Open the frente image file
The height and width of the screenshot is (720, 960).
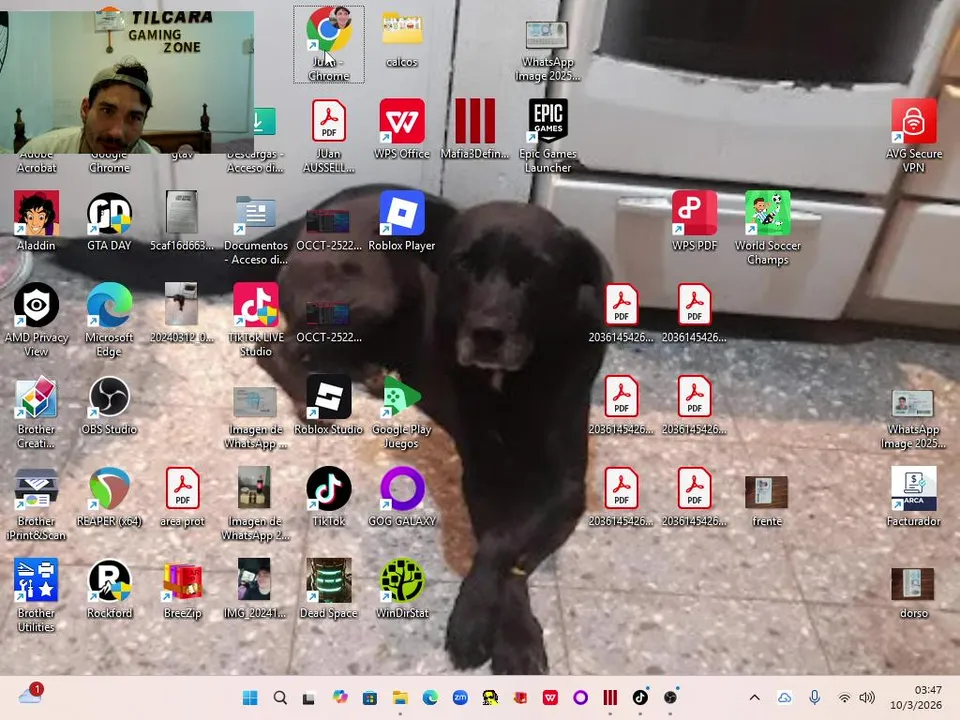(x=767, y=501)
